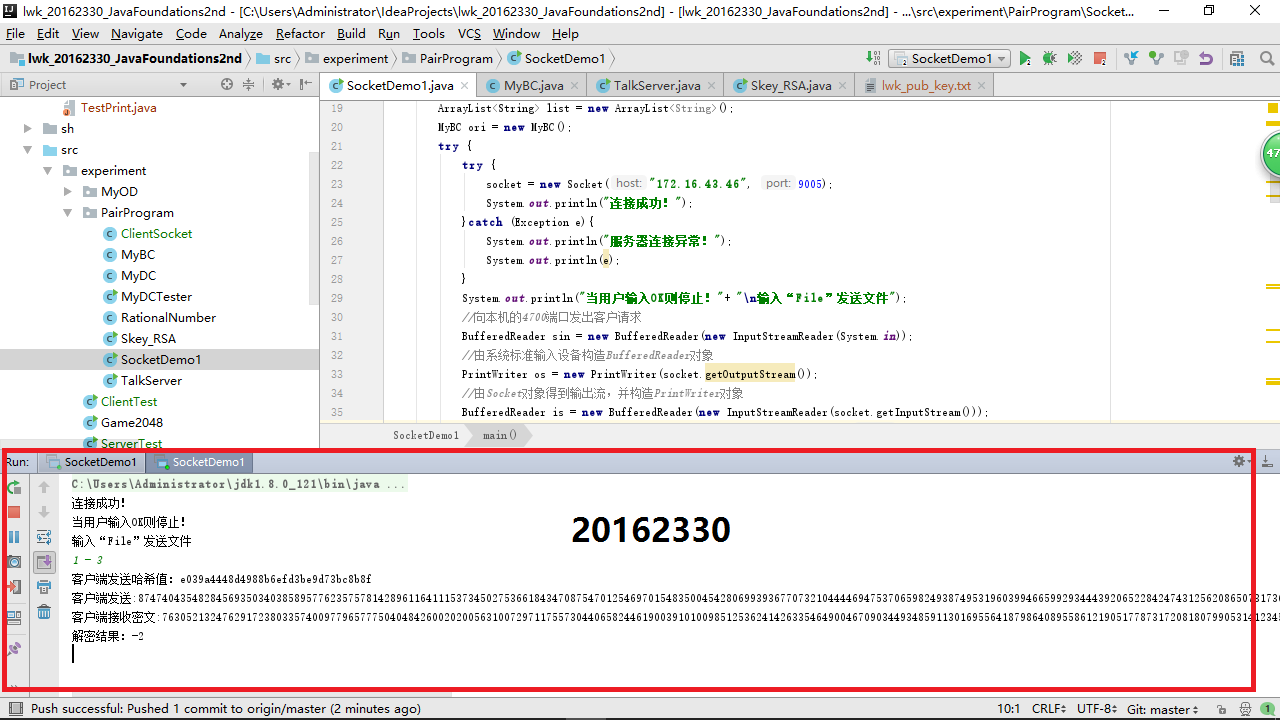Click the Scroll from Source target icon

227,85
